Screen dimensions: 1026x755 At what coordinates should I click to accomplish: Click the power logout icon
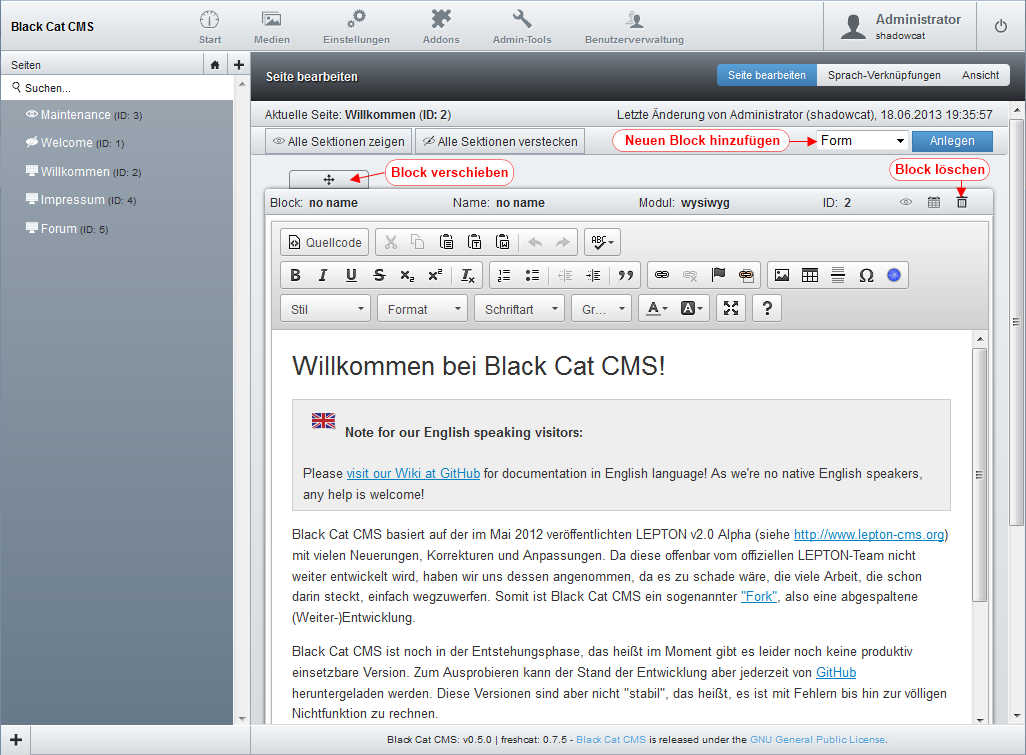pyautogui.click(x=1000, y=26)
